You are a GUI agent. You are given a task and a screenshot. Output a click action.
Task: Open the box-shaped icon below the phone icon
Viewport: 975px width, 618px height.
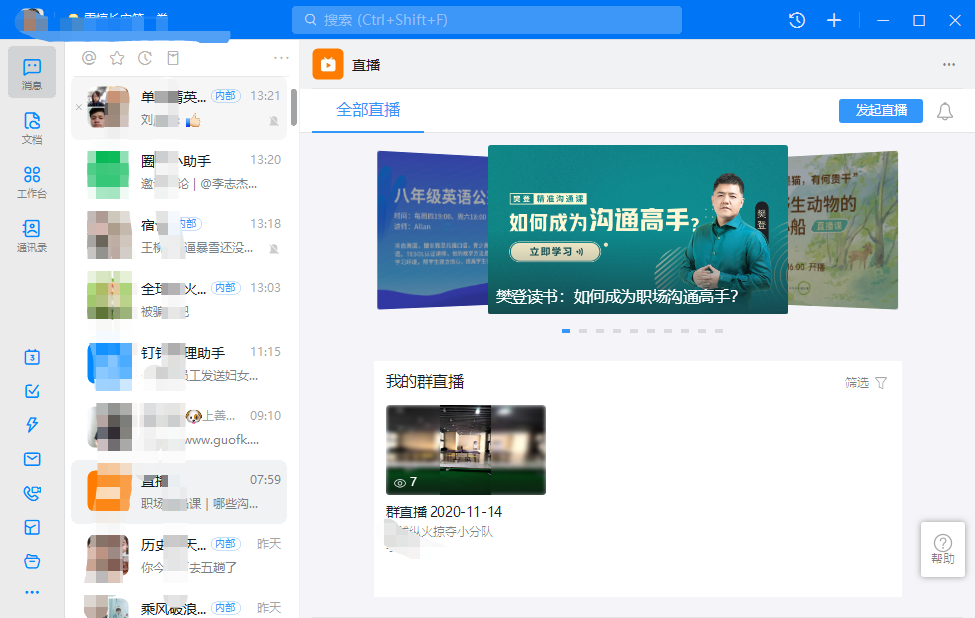point(32,527)
